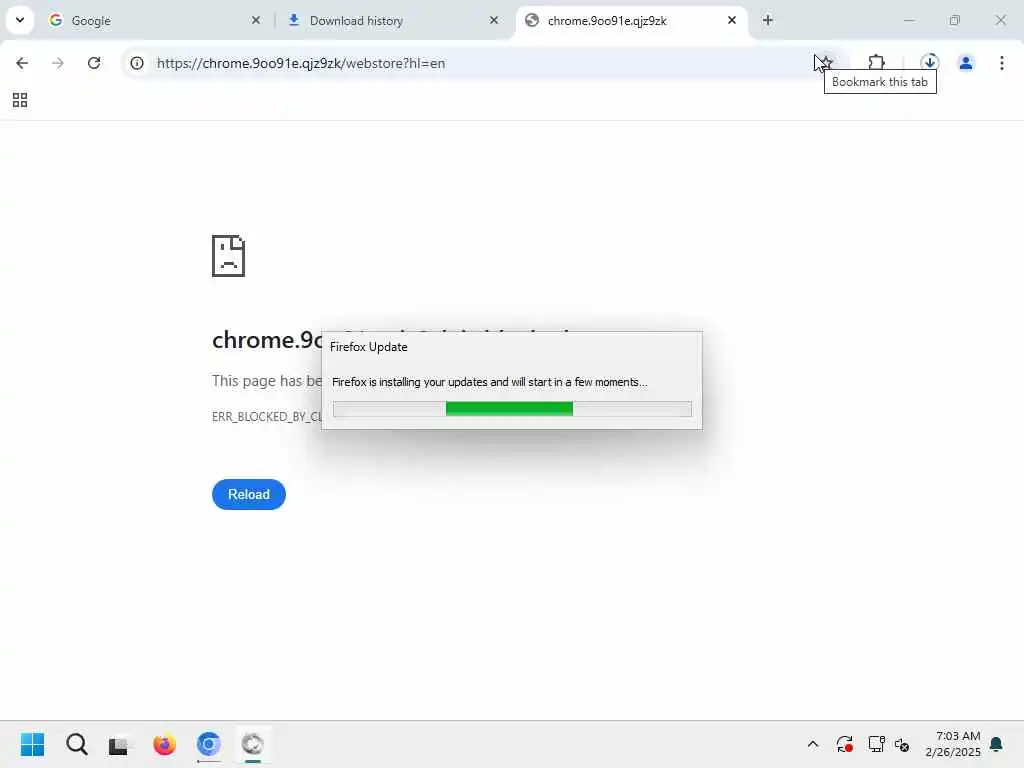Open the File Explorer taskbar icon
This screenshot has width=1024, height=768.
120,744
